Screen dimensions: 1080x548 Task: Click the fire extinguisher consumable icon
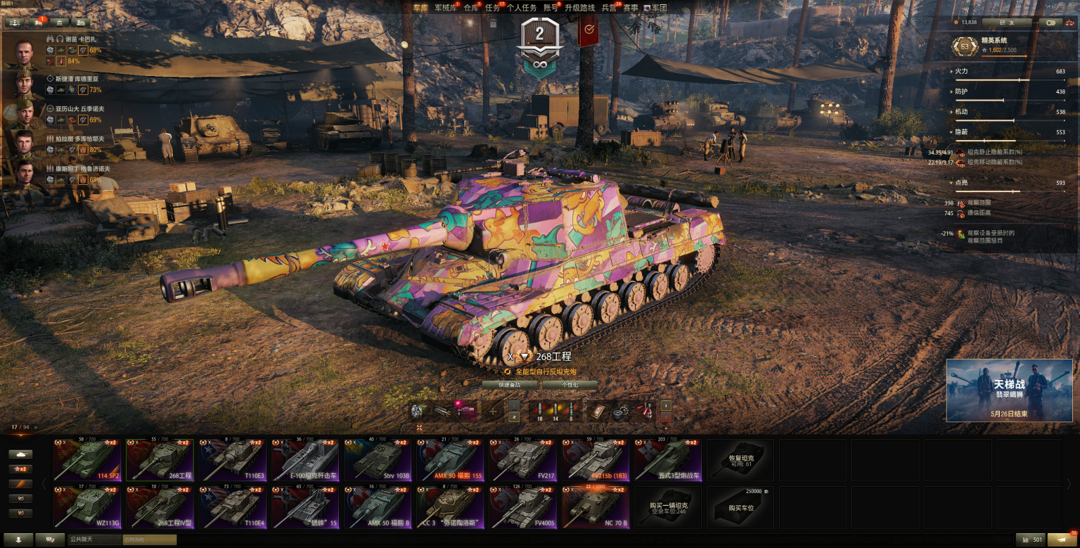645,411
